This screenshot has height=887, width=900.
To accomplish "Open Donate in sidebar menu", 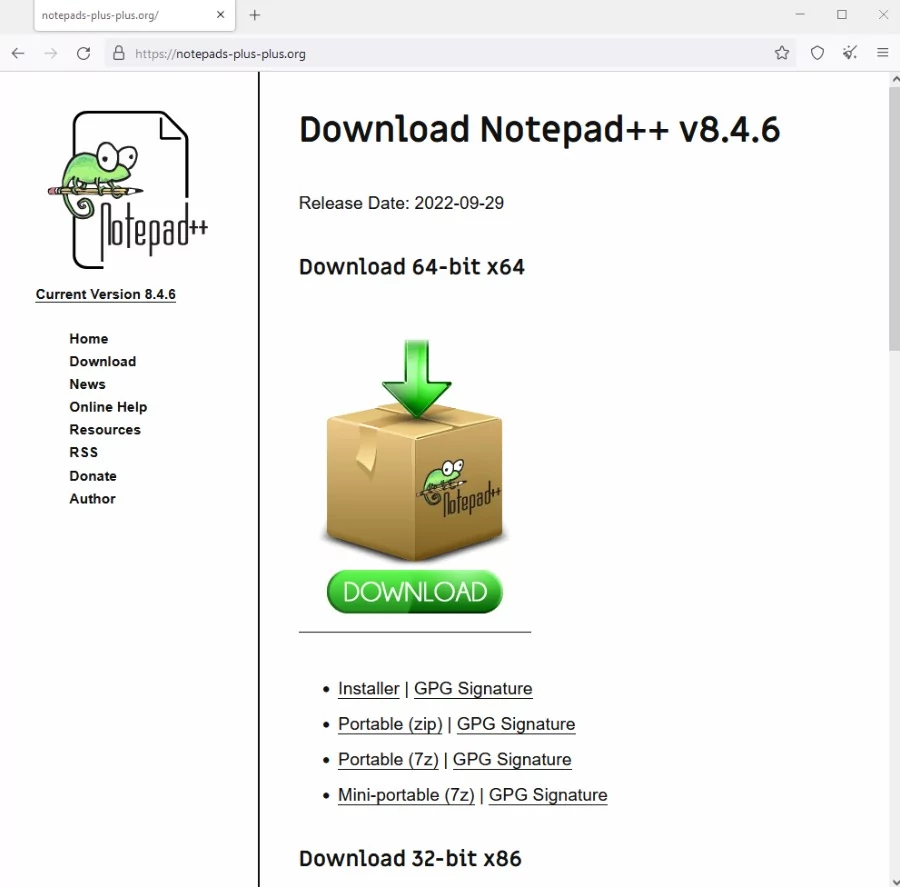I will click(93, 476).
